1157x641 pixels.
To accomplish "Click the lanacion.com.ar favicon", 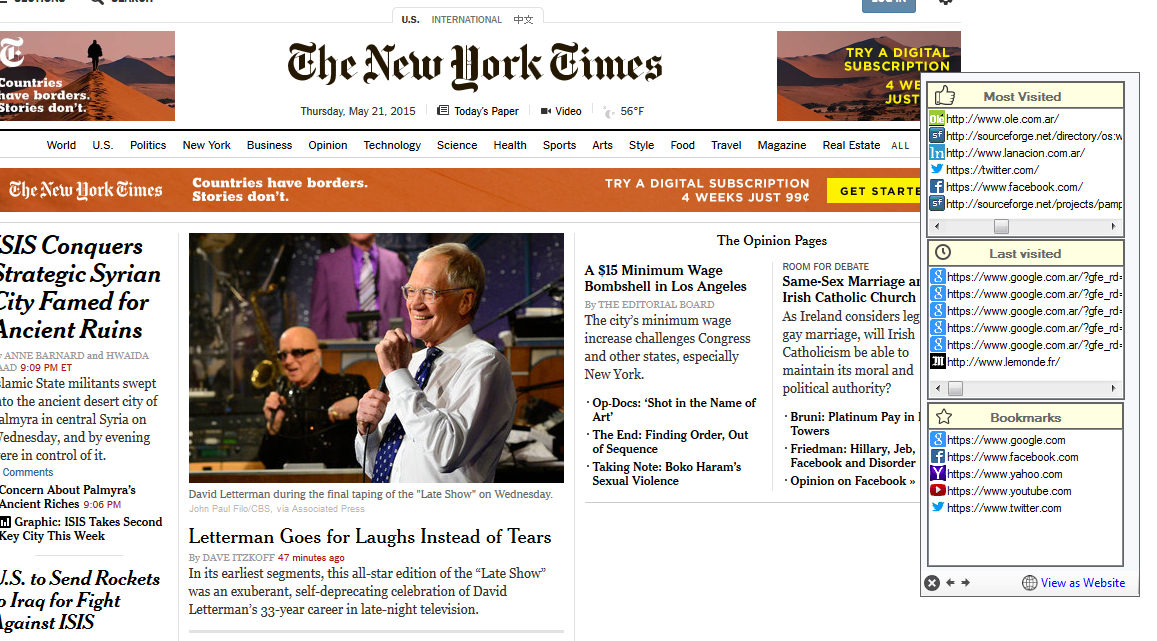I will click(x=936, y=153).
